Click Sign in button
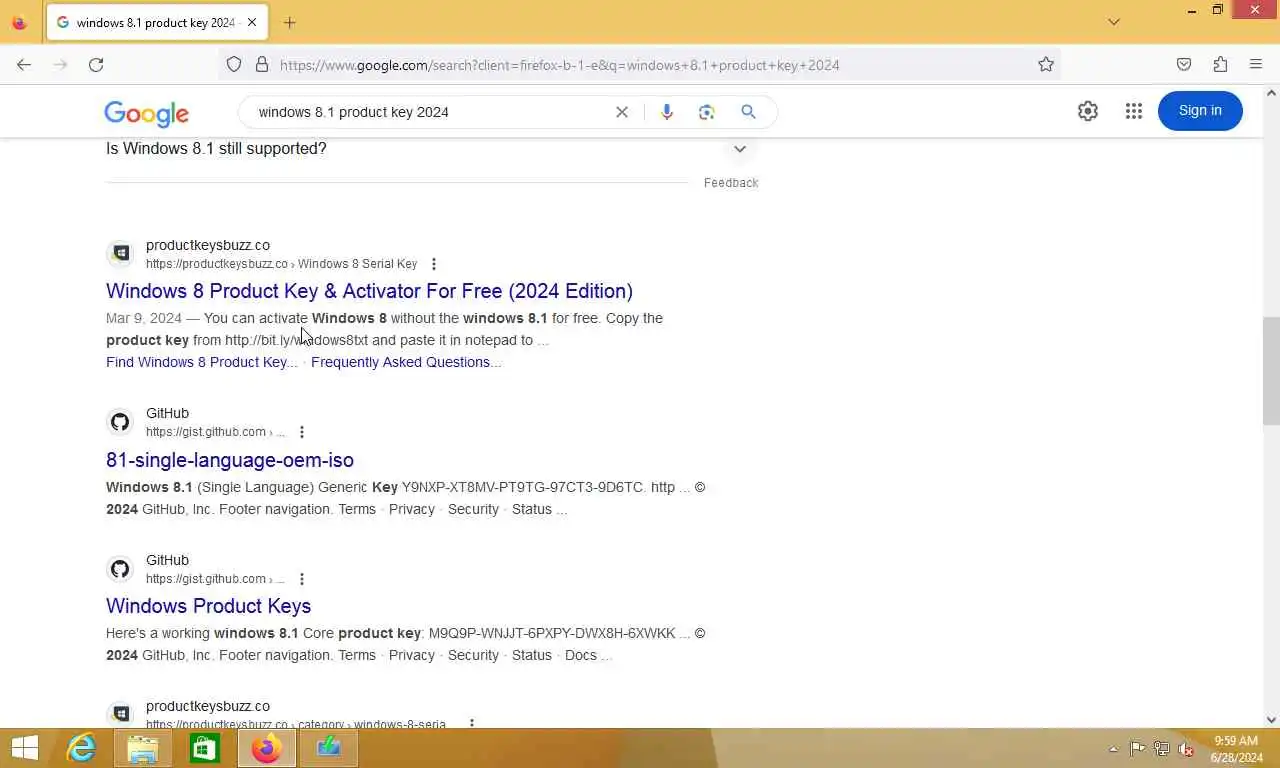Viewport: 1280px width, 768px height. click(x=1200, y=111)
